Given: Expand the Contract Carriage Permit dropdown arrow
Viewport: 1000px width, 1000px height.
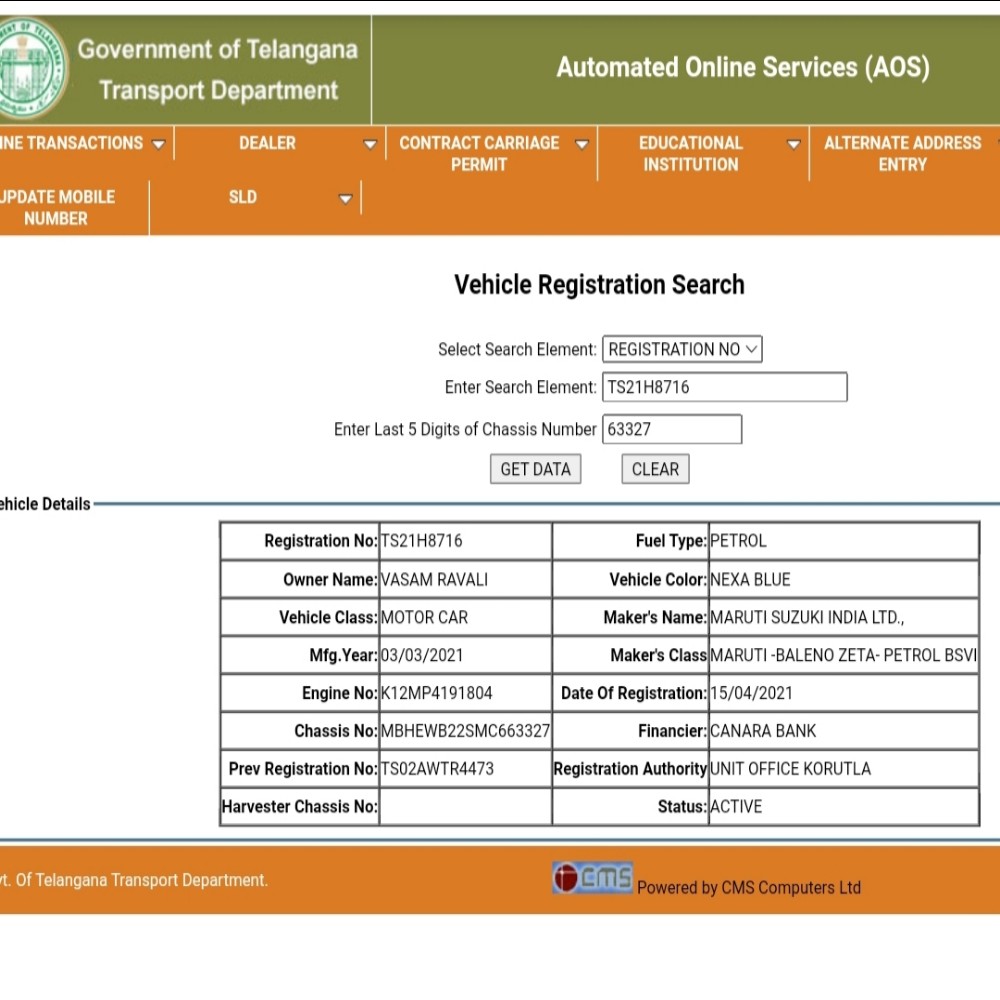Looking at the screenshot, I should pyautogui.click(x=582, y=145).
